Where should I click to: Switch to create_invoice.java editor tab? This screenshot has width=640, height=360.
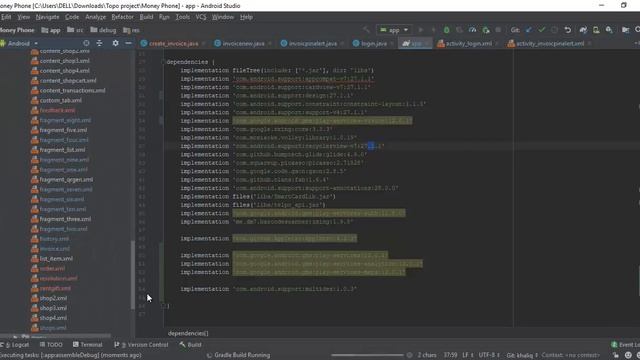pyautogui.click(x=173, y=43)
